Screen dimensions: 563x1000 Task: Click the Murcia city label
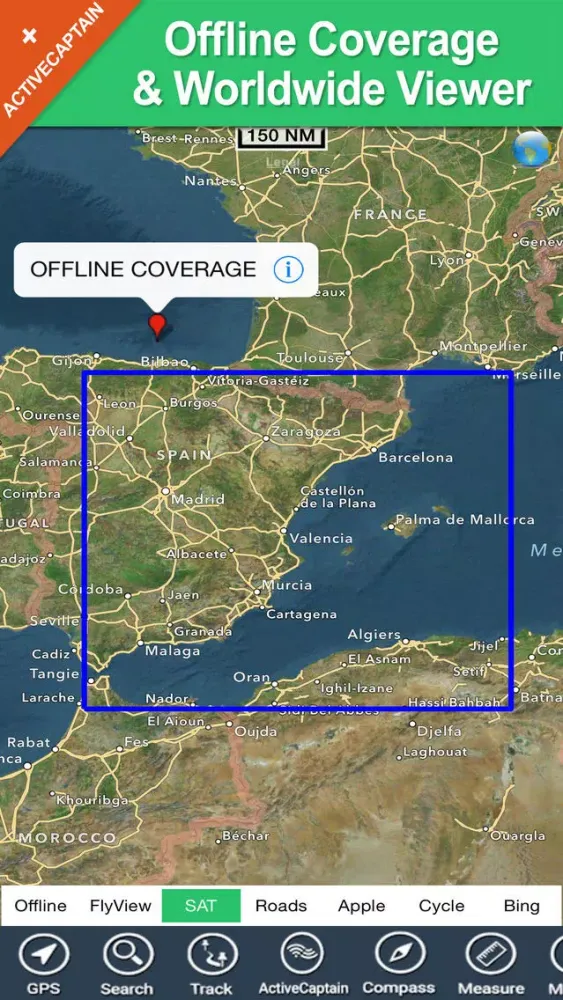coord(287,585)
